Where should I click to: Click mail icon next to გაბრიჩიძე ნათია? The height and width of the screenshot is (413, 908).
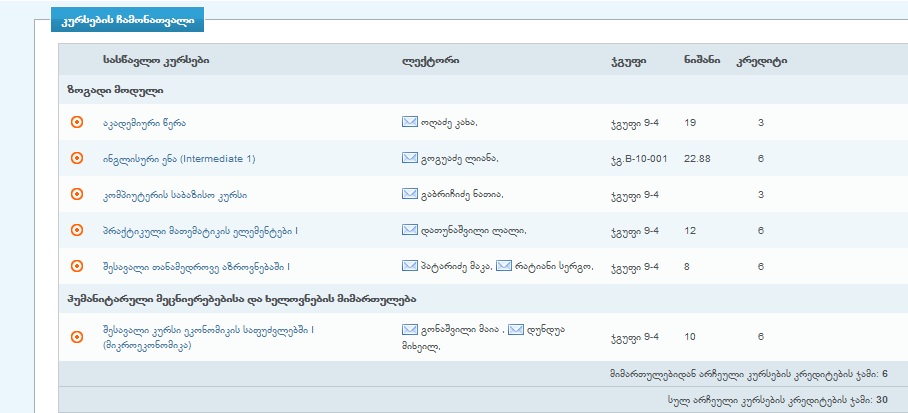409,193
